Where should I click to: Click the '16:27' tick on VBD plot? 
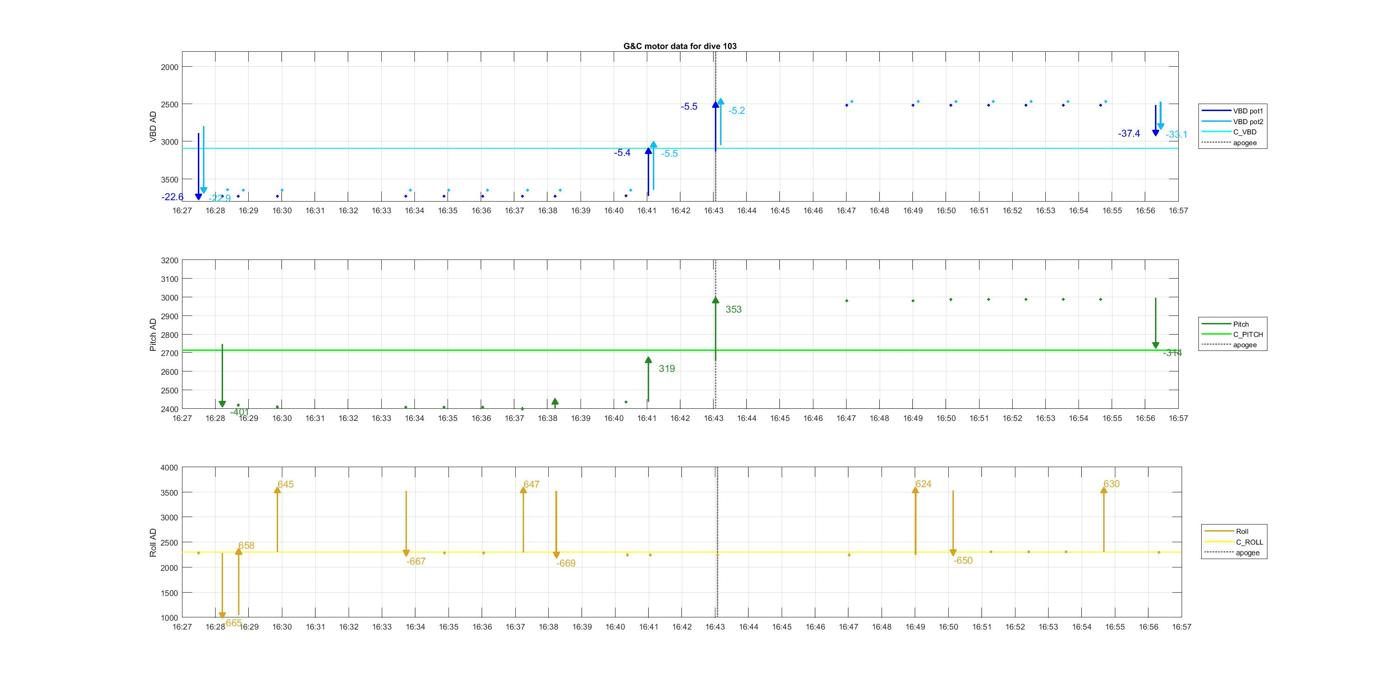[182, 211]
